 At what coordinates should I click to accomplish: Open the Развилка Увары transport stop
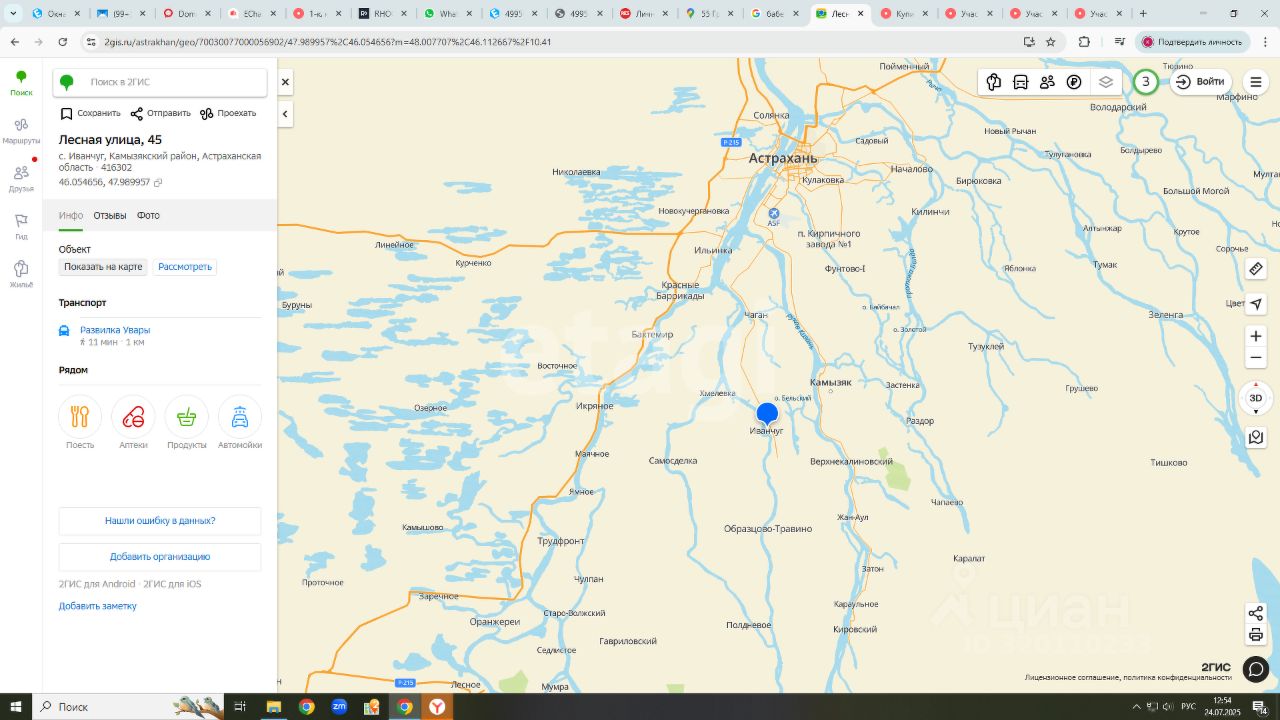[115, 330]
